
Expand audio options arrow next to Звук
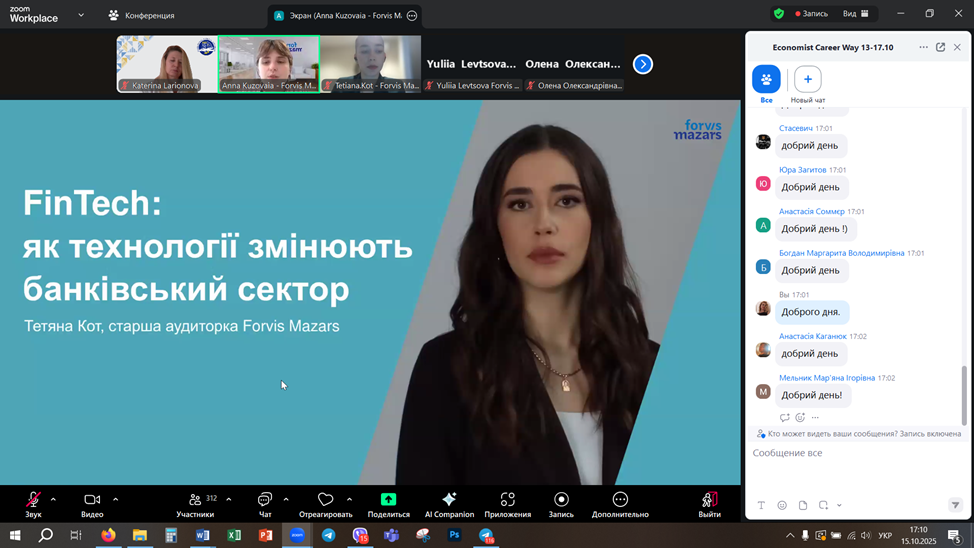(x=53, y=499)
